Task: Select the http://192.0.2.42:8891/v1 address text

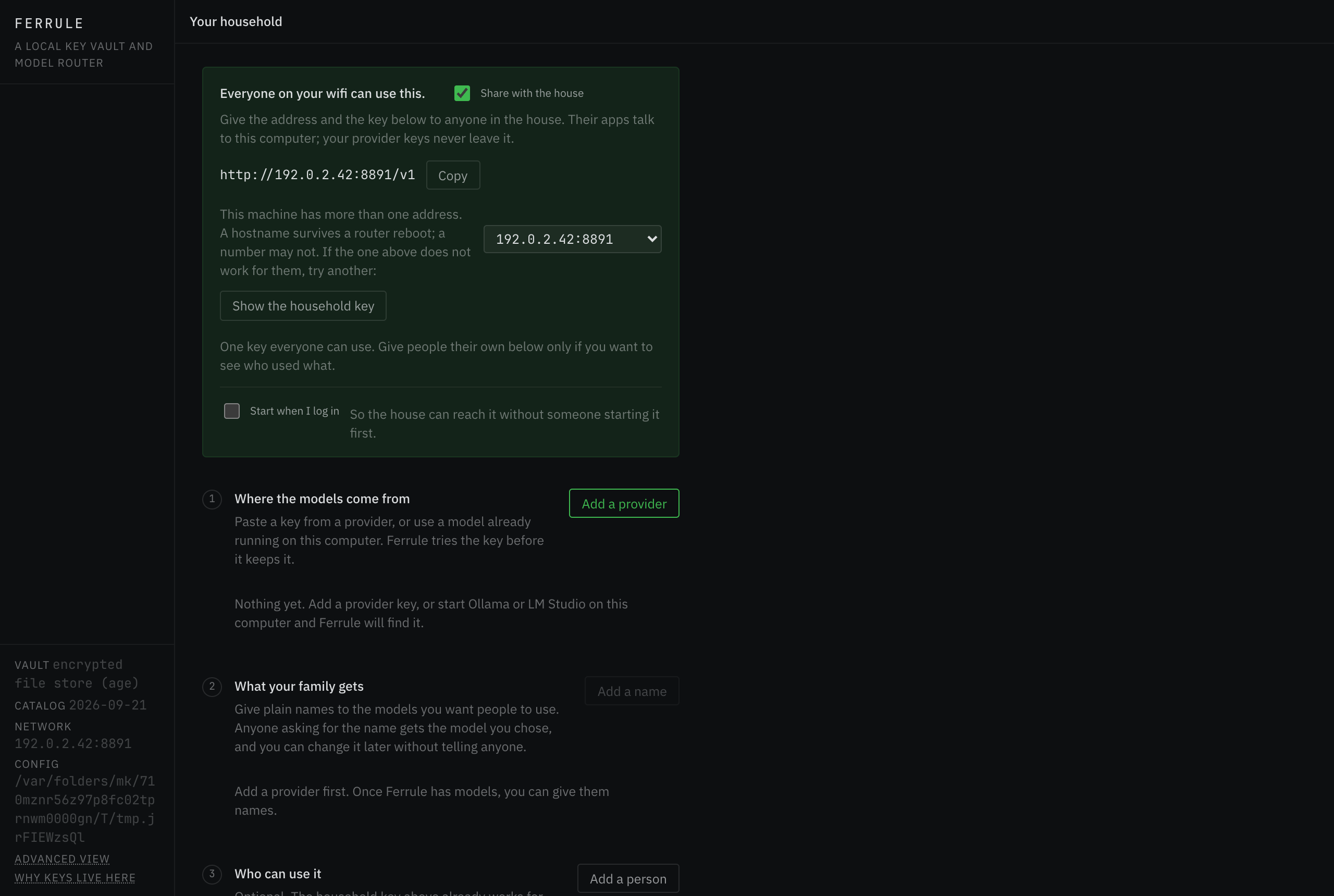Action: point(317,175)
